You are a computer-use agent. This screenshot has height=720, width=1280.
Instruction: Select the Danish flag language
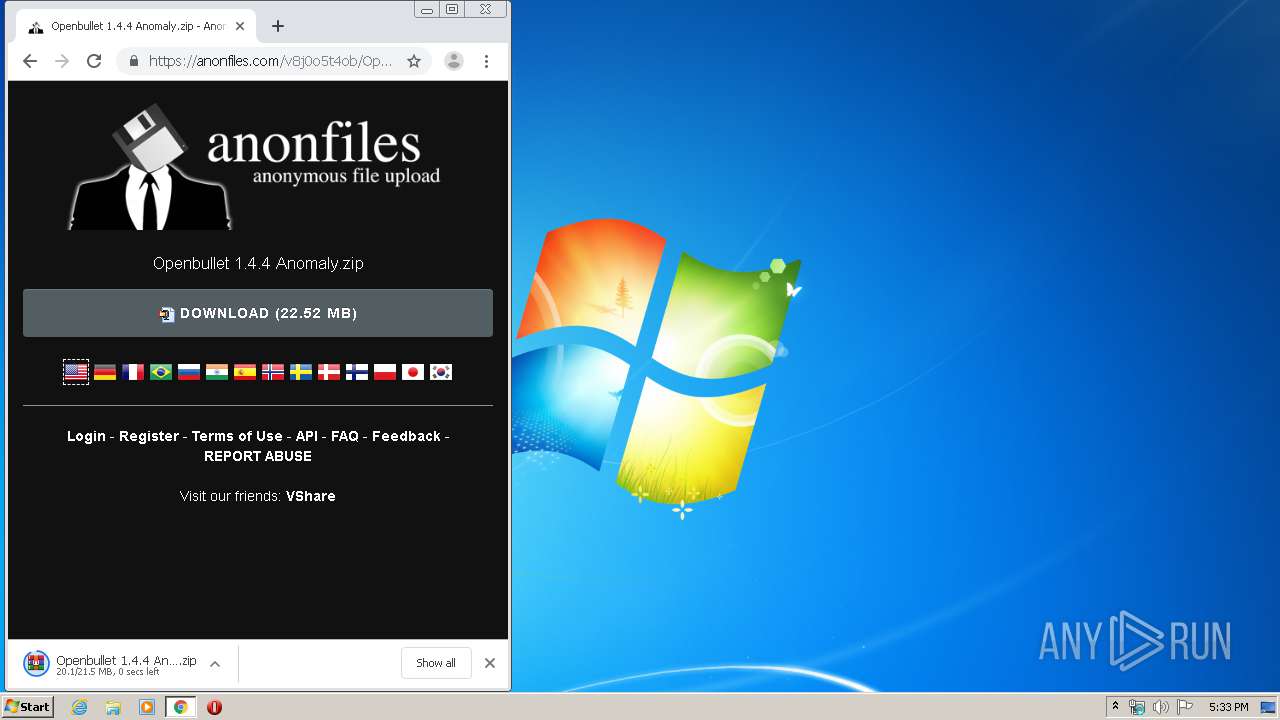click(329, 372)
